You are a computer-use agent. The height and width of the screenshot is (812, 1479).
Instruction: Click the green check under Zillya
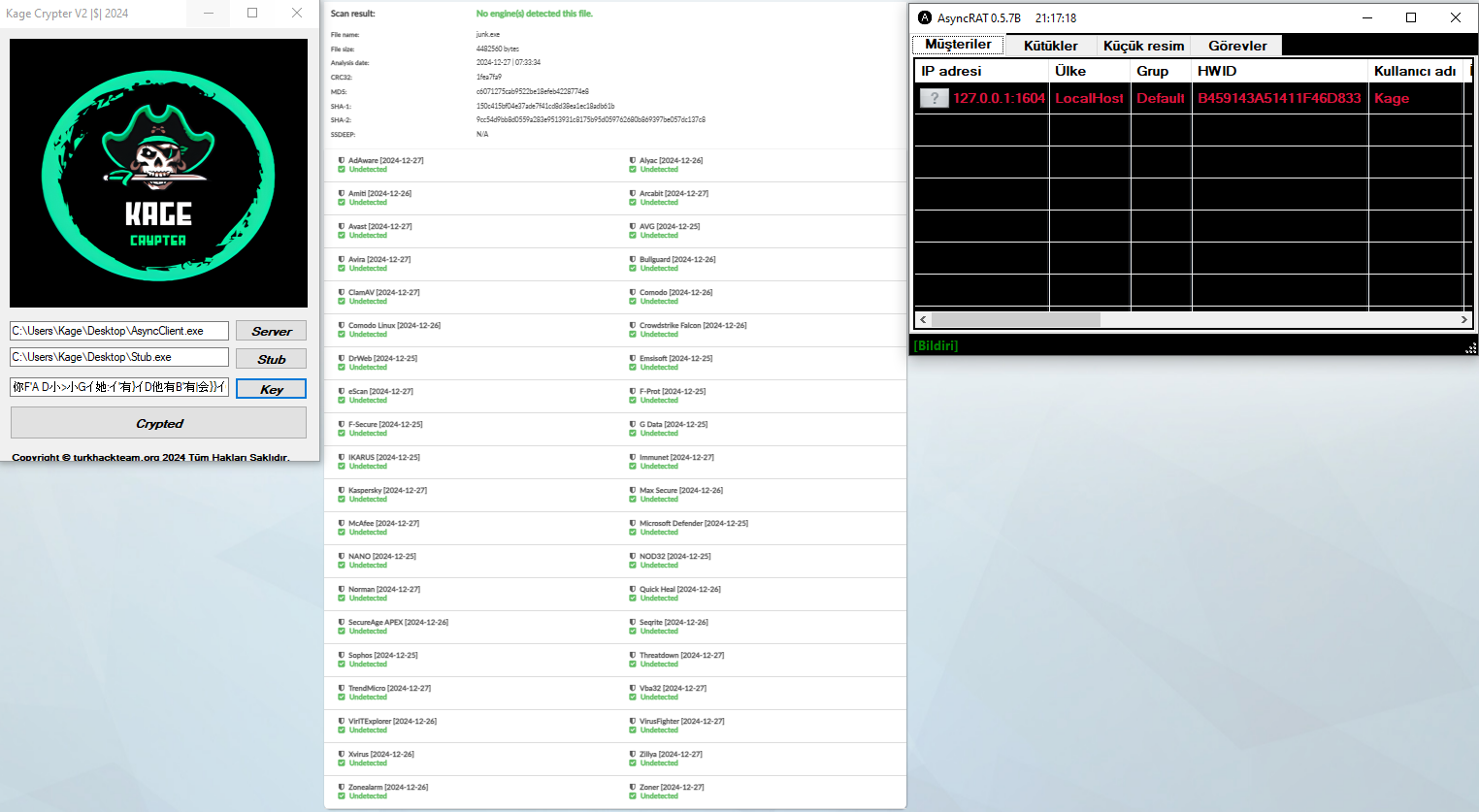point(633,763)
